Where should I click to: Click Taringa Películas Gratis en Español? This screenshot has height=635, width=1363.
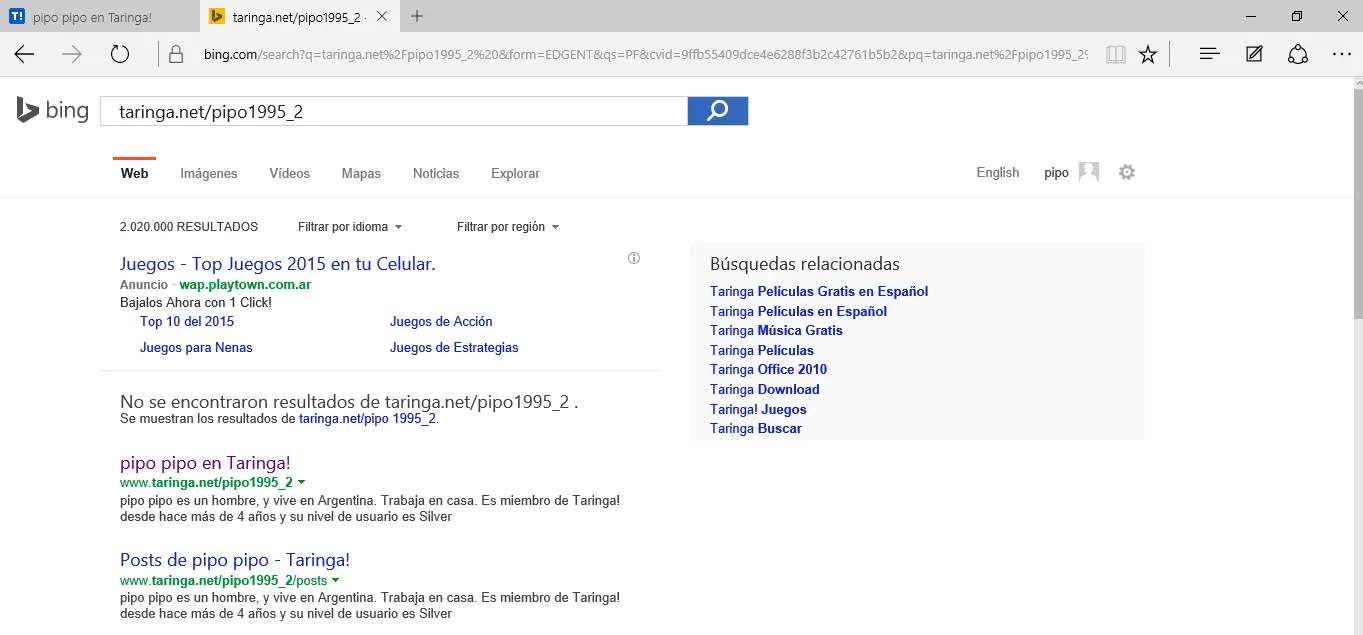click(x=819, y=291)
